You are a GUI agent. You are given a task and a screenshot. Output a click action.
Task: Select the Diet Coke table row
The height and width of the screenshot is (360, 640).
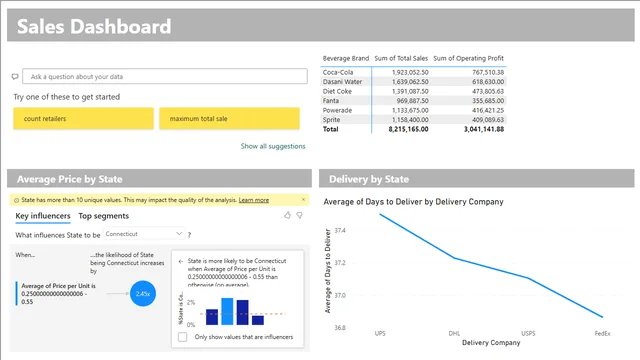click(x=413, y=91)
